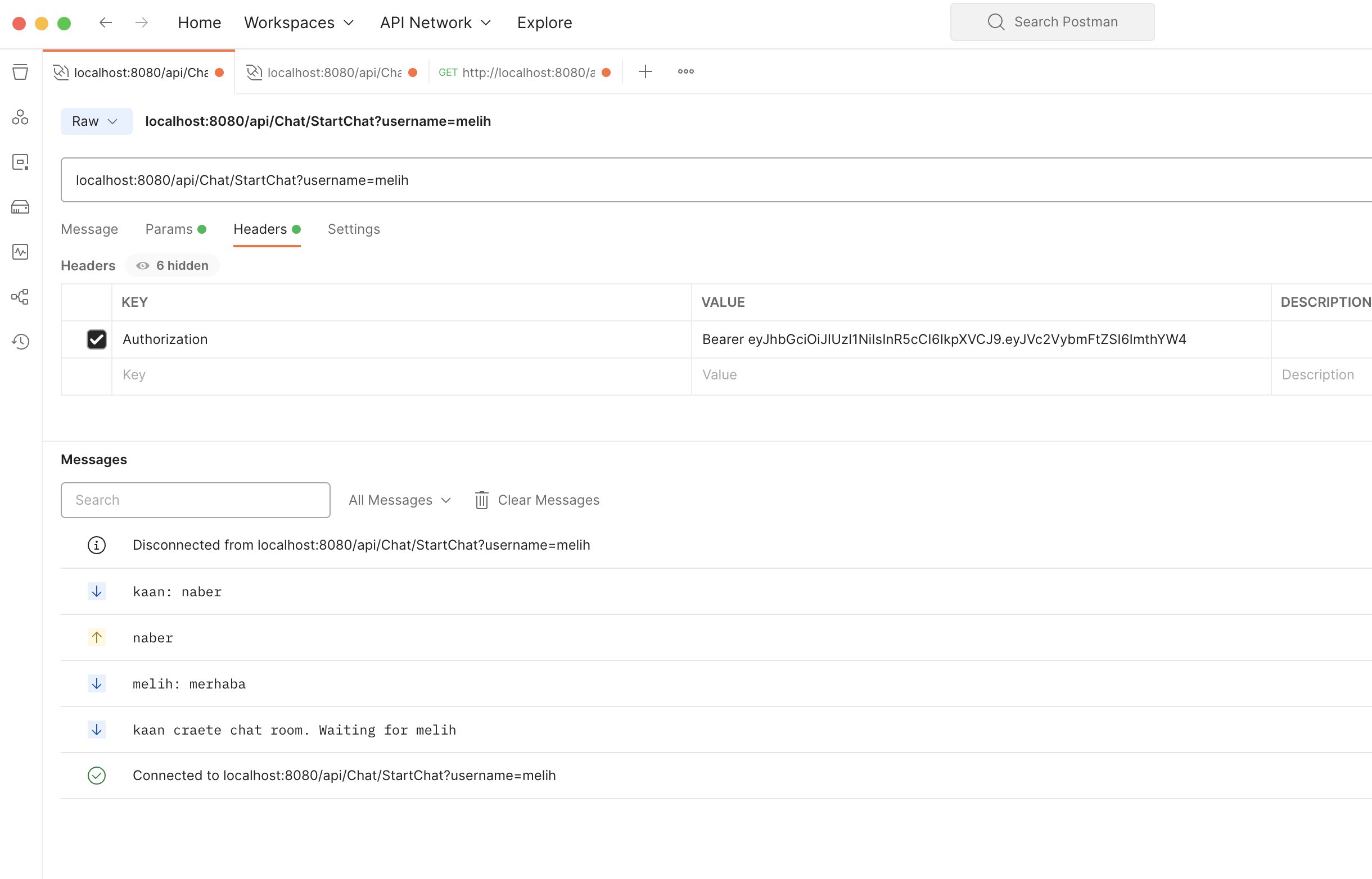Open the API Network dropdown menu
The height and width of the screenshot is (879, 1372).
pyautogui.click(x=435, y=22)
